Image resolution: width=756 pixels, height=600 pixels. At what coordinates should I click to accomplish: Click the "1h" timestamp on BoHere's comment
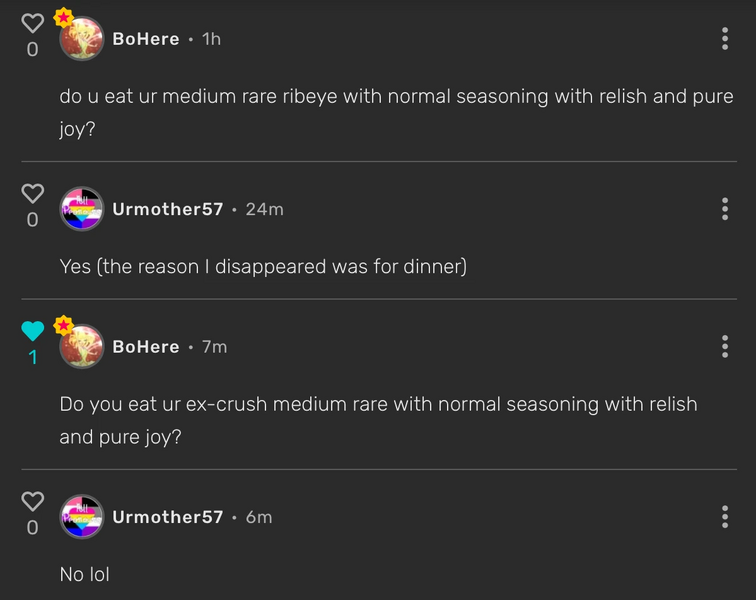(211, 39)
